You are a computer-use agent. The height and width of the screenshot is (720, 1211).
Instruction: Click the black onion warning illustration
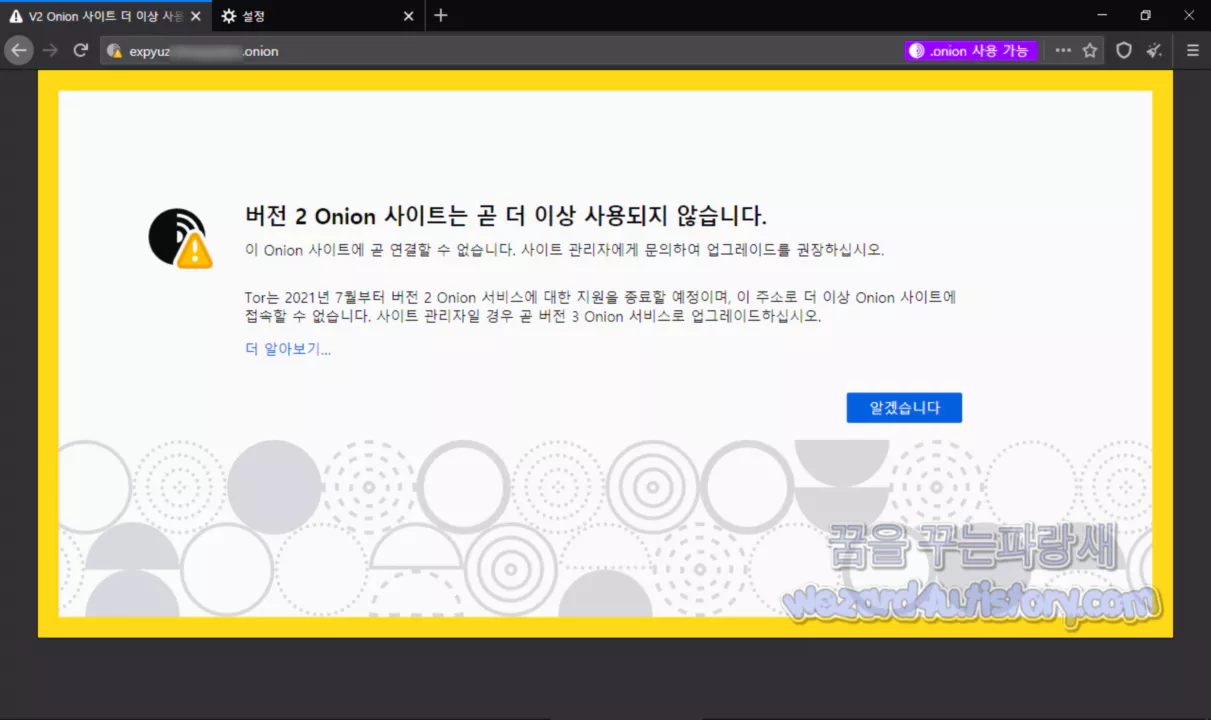pos(179,238)
